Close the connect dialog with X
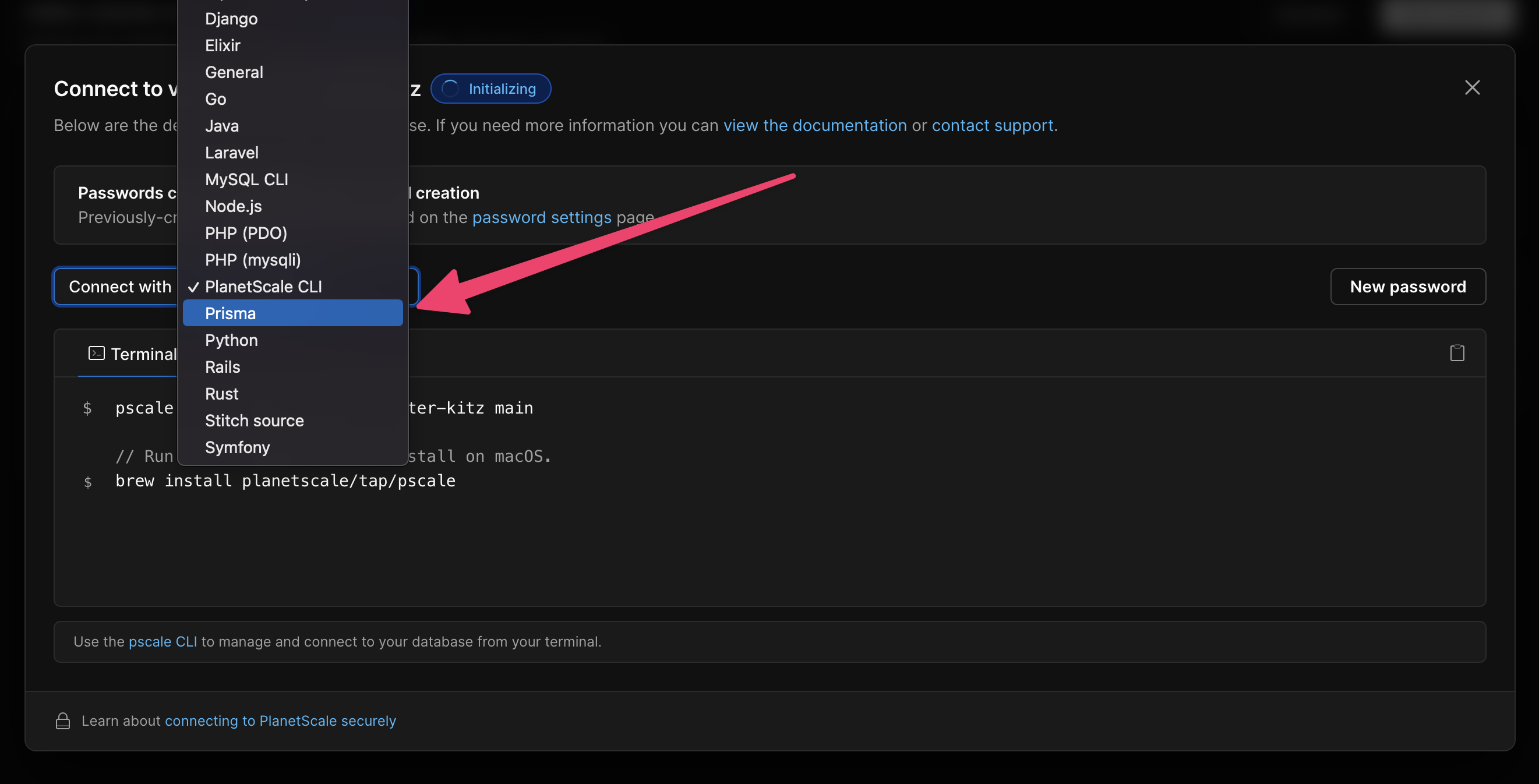1539x784 pixels. click(x=1471, y=88)
